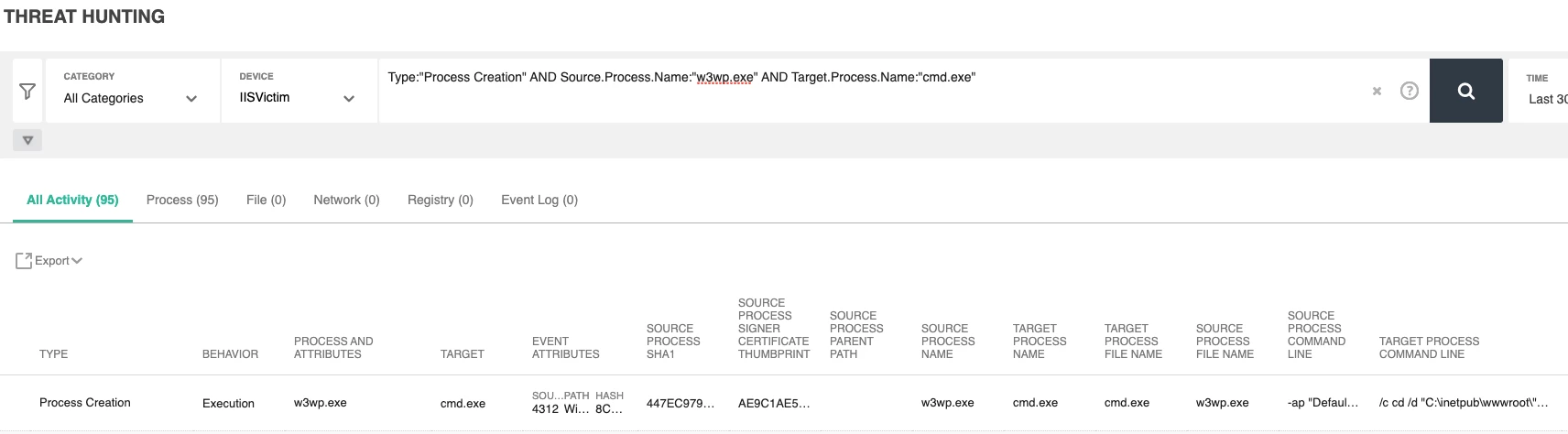Clear the query with the X icon
This screenshot has height=434, width=1568.
(1377, 91)
